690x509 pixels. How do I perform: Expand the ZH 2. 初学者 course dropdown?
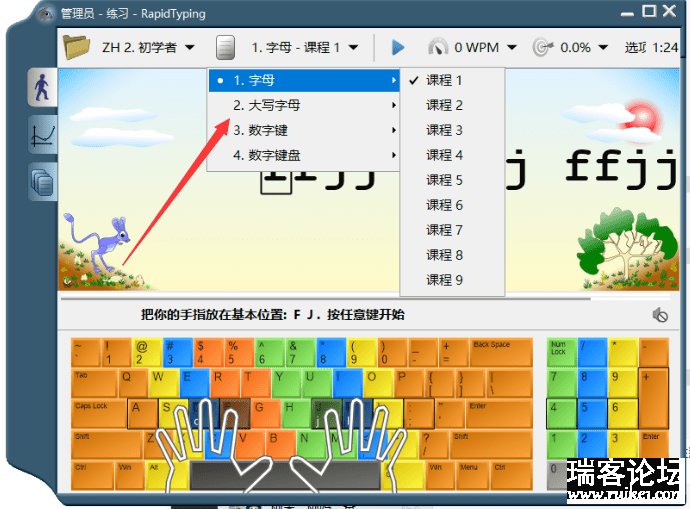tap(190, 47)
